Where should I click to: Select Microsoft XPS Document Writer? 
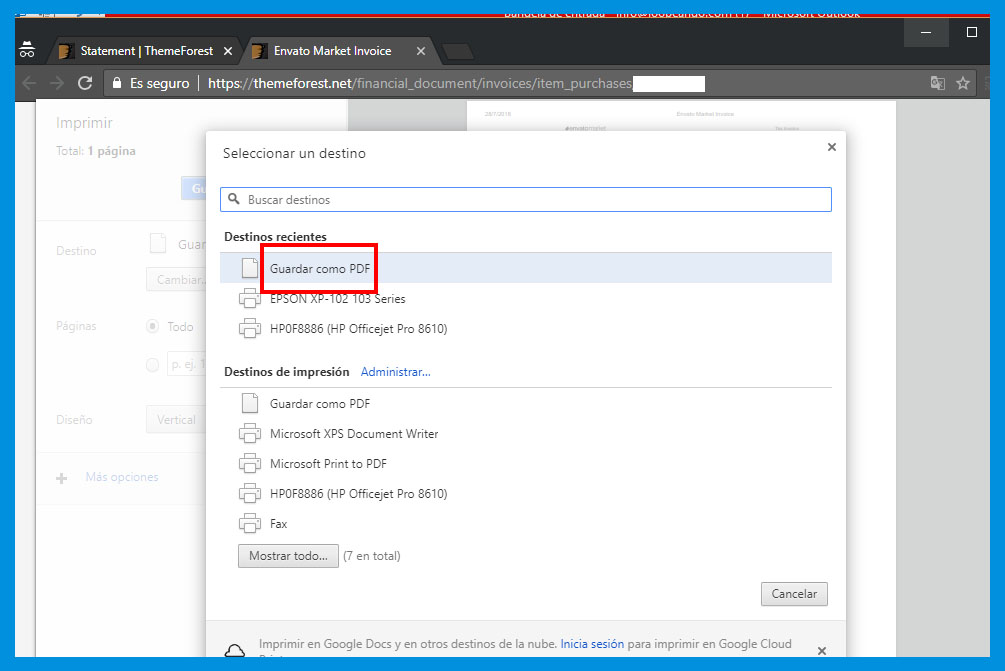pyautogui.click(x=526, y=434)
